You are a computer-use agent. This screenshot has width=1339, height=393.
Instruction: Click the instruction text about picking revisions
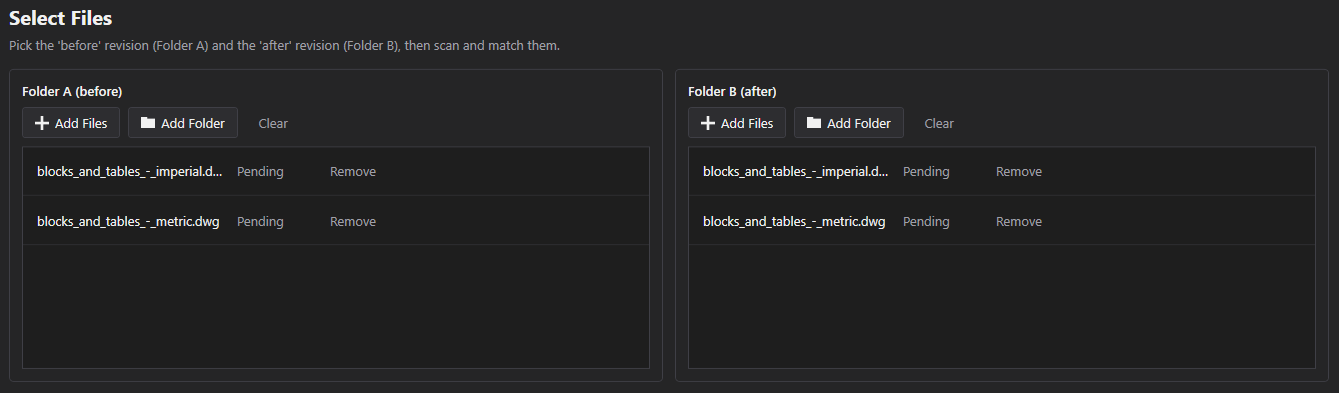tap(284, 46)
